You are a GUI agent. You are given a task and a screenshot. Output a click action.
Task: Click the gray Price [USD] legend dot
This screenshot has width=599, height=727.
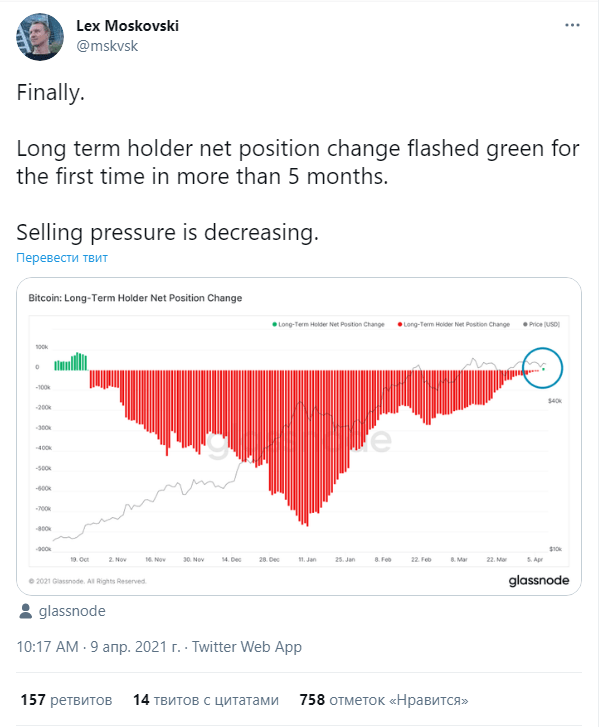point(525,324)
